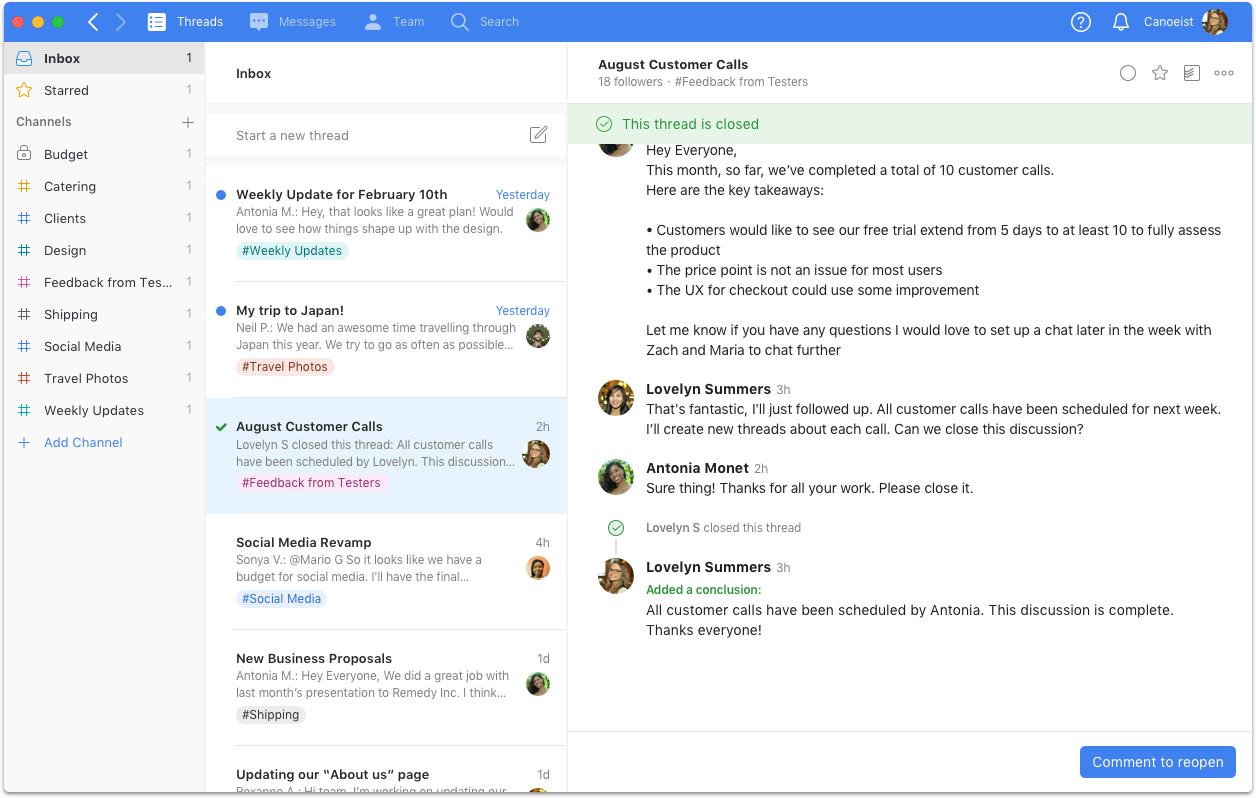1256x798 pixels.
Task: Open the Catering channel
Action: point(104,186)
